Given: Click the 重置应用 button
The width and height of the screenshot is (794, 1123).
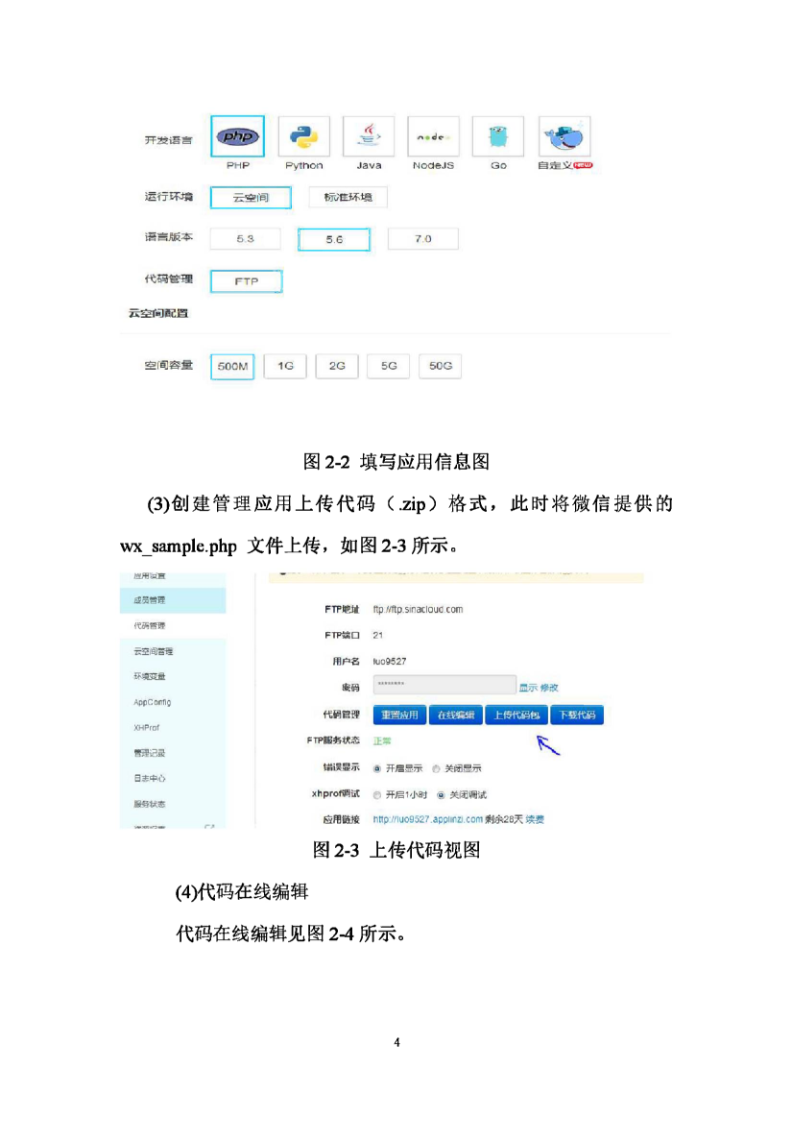Looking at the screenshot, I should [x=400, y=715].
